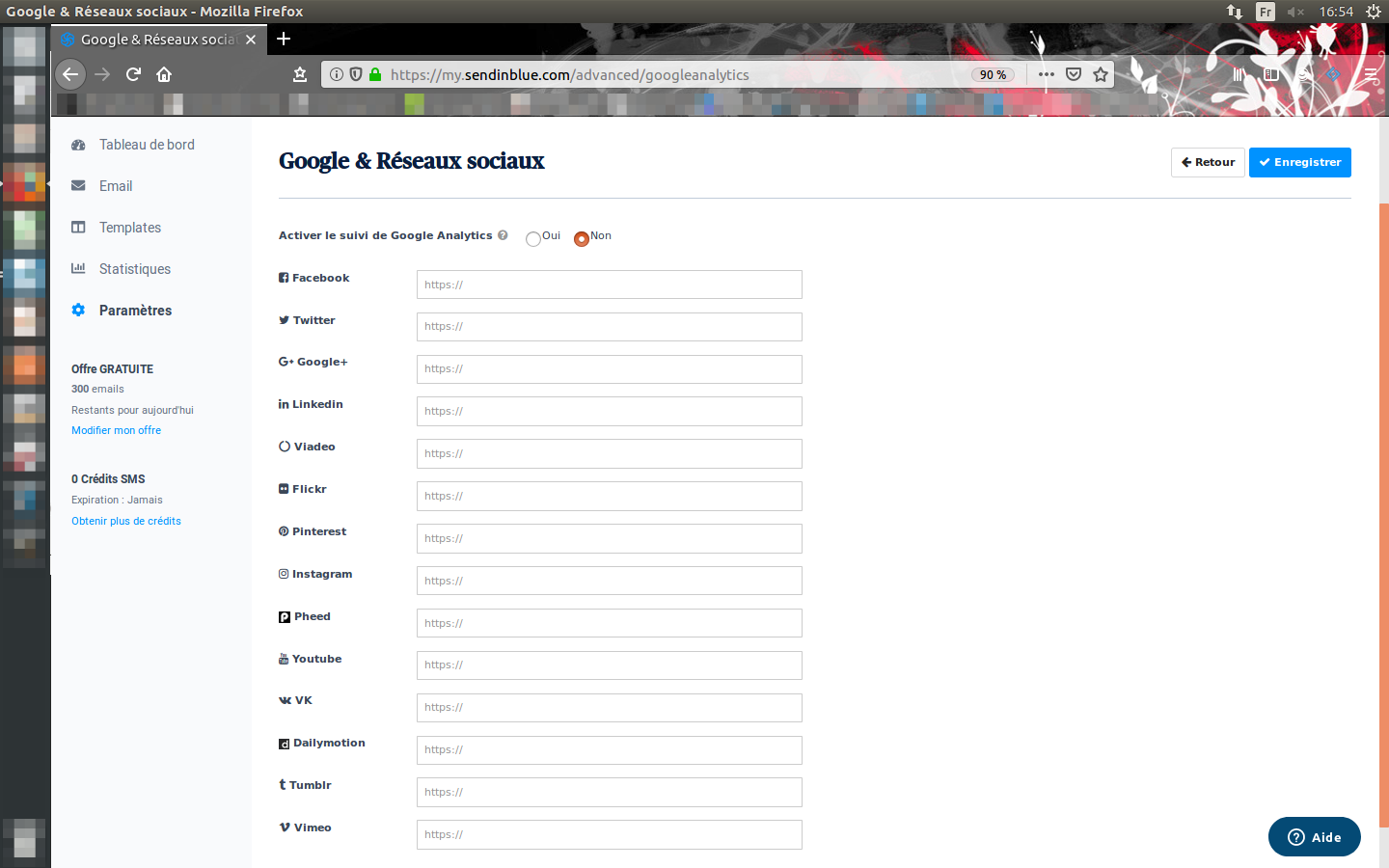Click the Statistiques chart icon in sidebar
1389x868 pixels.
tap(78, 269)
